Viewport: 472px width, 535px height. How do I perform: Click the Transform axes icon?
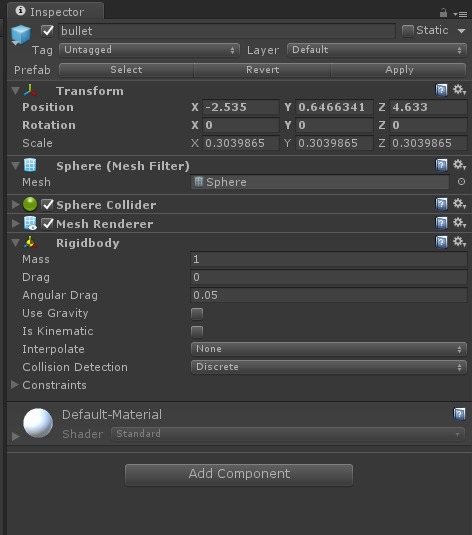(30, 90)
